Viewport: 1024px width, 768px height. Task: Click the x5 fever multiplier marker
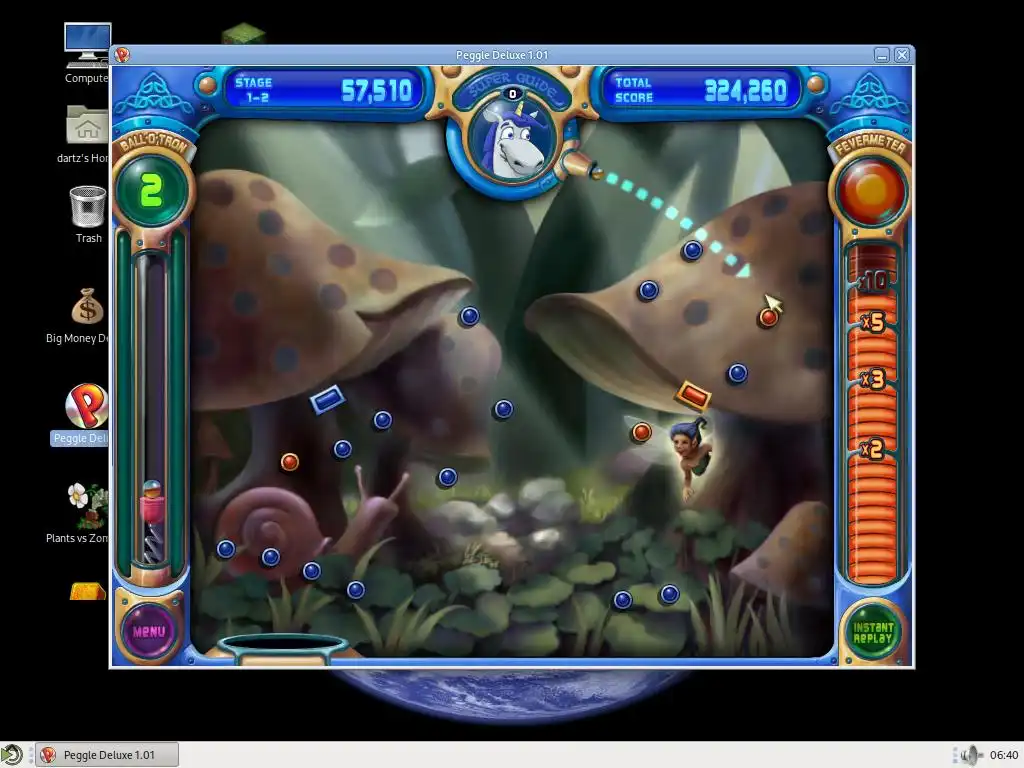click(x=873, y=322)
